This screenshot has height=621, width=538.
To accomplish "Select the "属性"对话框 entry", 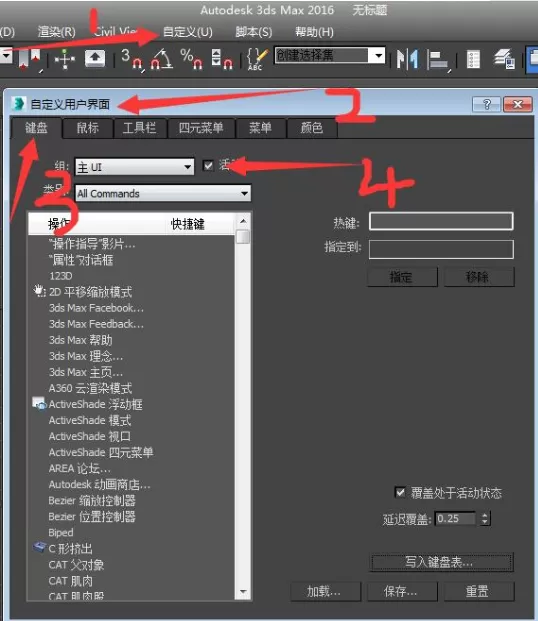I will (81, 260).
